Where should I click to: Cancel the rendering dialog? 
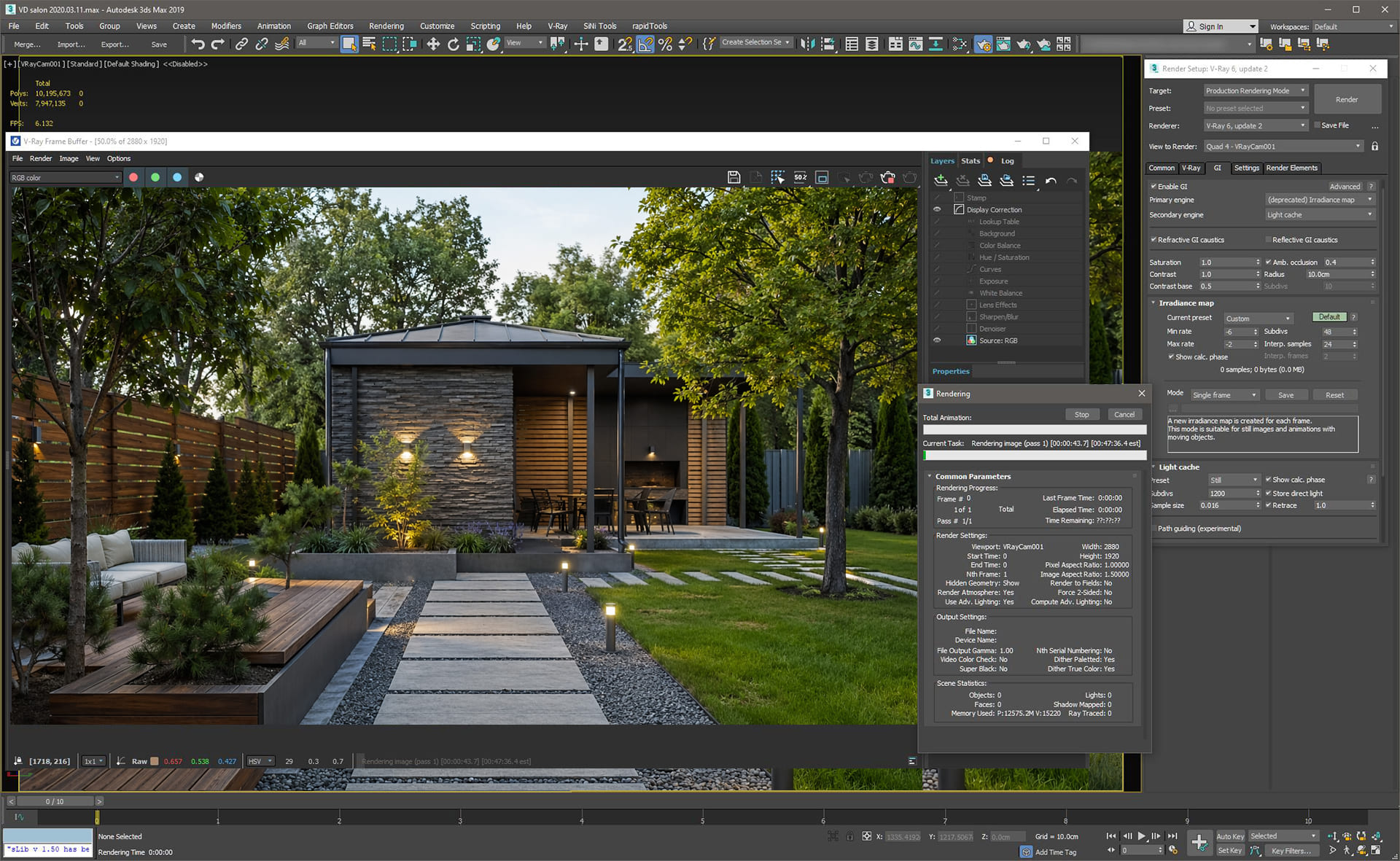[x=1124, y=414]
